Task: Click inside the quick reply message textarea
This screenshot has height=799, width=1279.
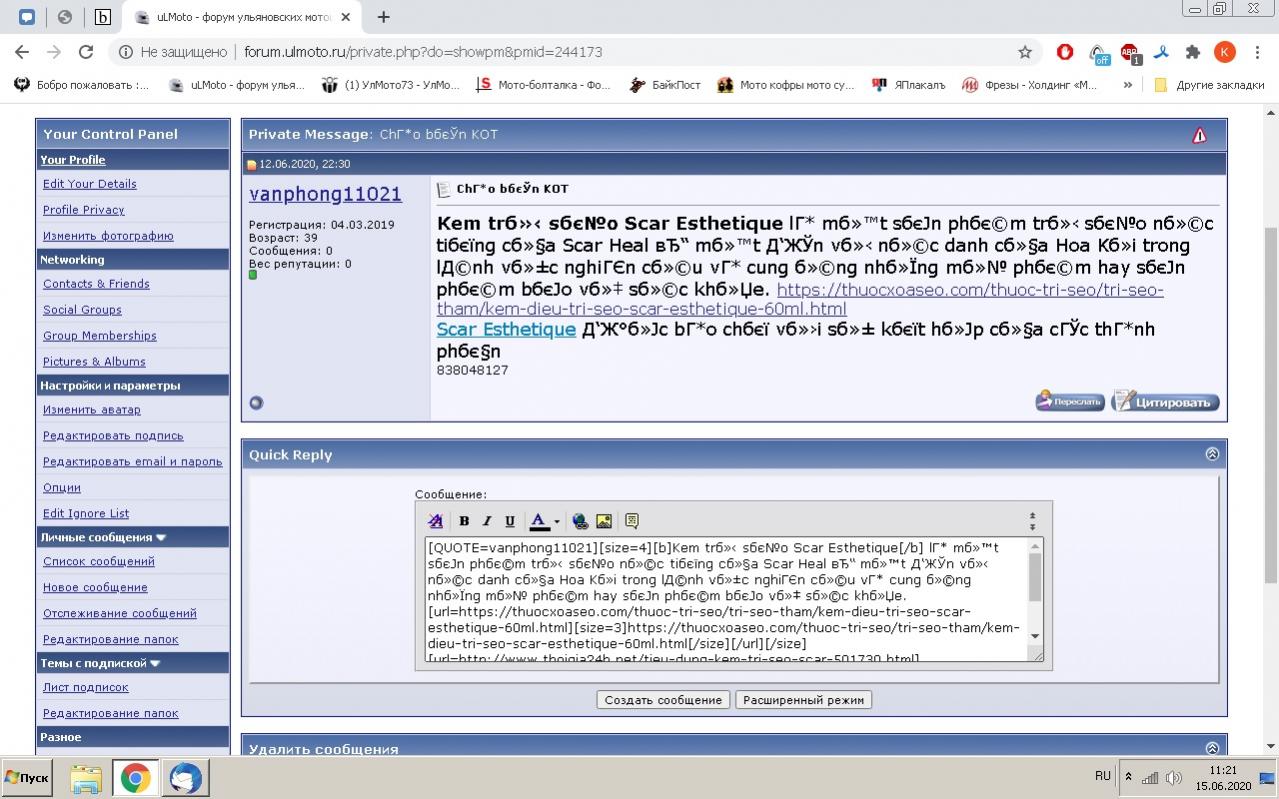Action: (x=720, y=600)
